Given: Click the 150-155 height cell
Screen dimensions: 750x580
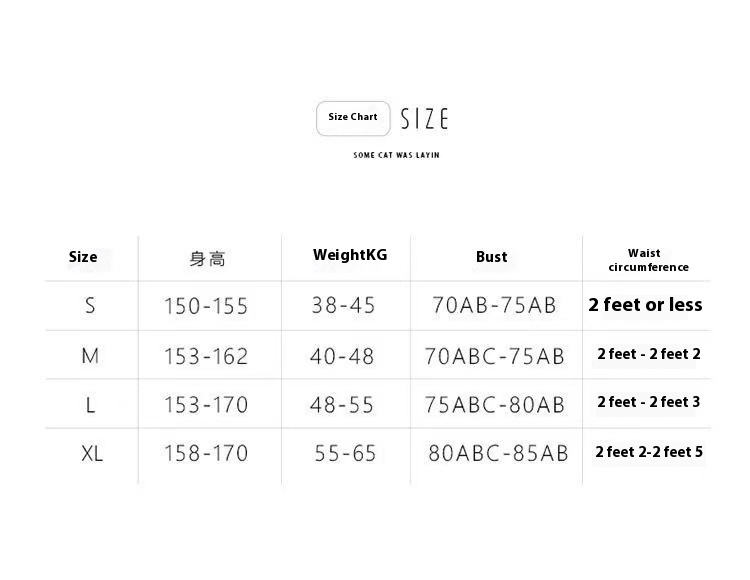Looking at the screenshot, I should 206,306.
